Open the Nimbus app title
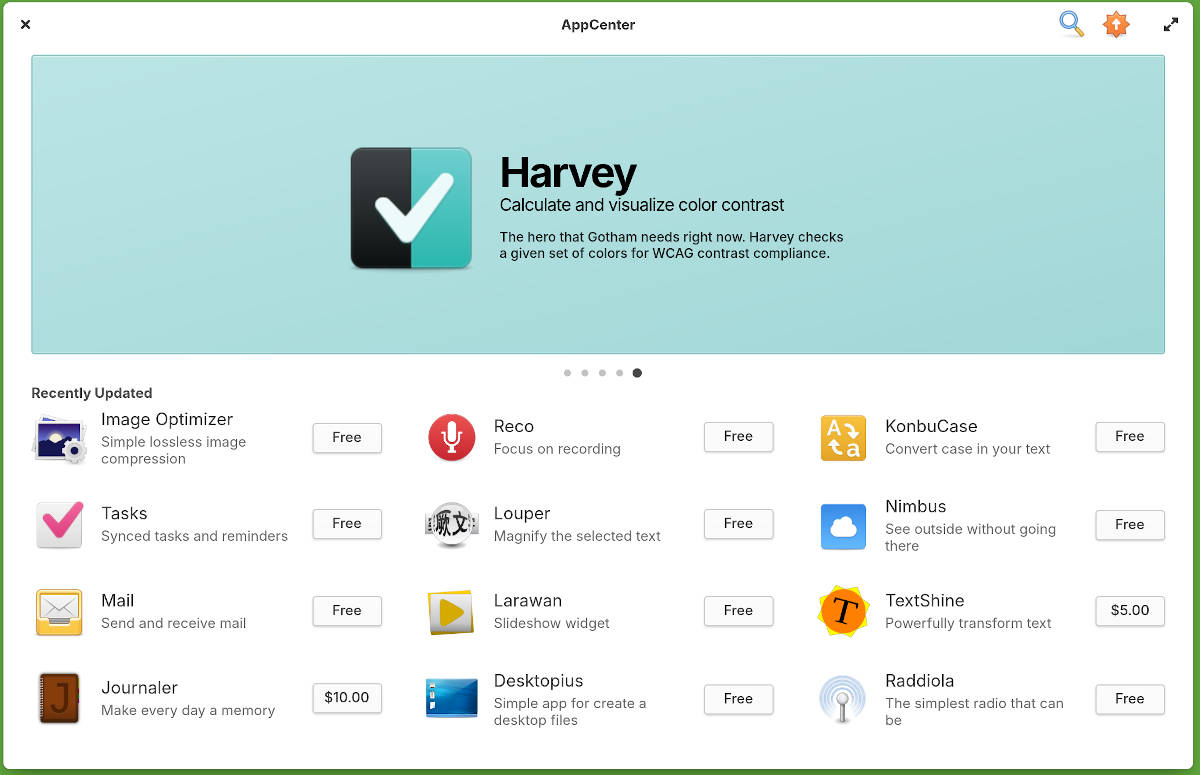Viewport: 1200px width, 775px height. (916, 506)
